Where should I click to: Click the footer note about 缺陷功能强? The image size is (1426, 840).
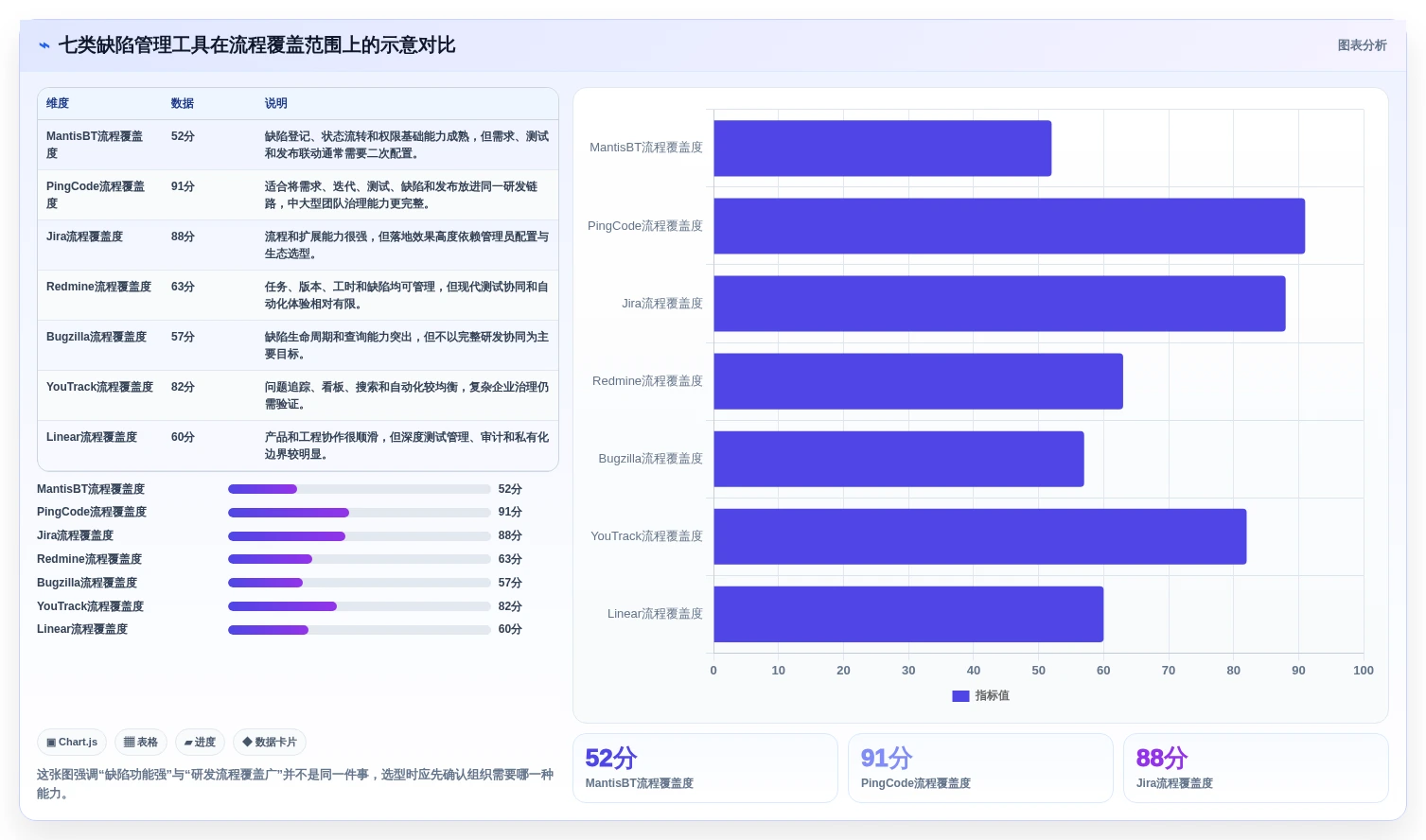tap(295, 784)
